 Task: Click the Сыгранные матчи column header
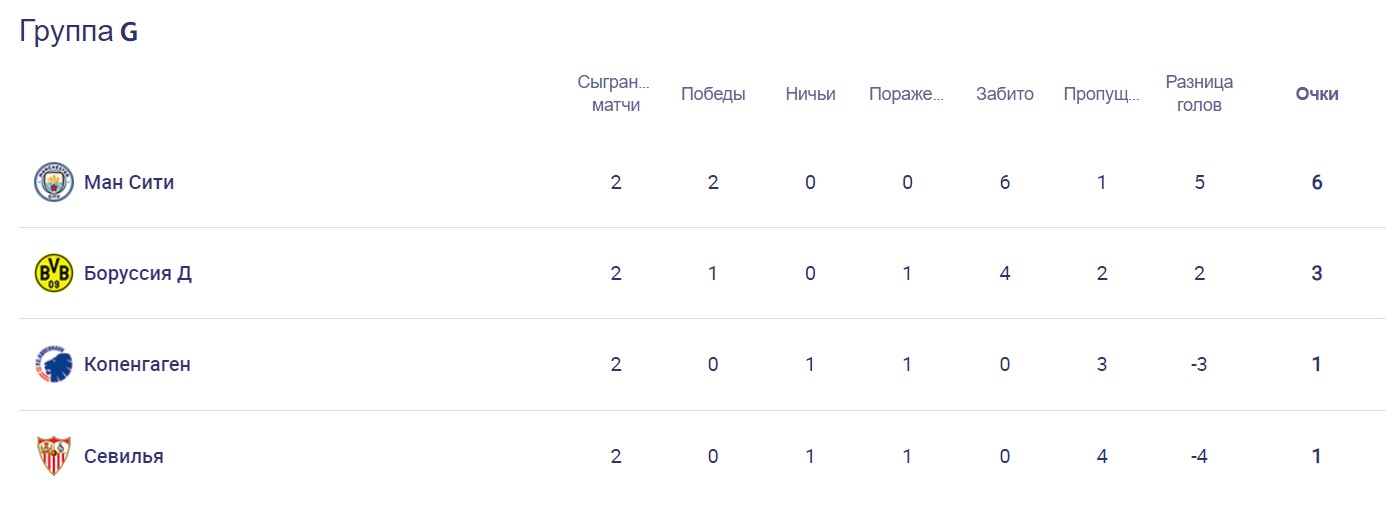(x=615, y=93)
